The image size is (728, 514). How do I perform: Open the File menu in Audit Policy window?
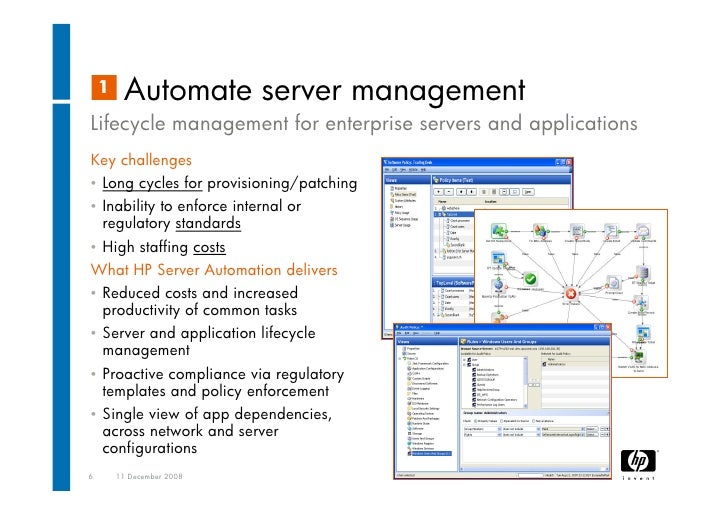tap(399, 333)
